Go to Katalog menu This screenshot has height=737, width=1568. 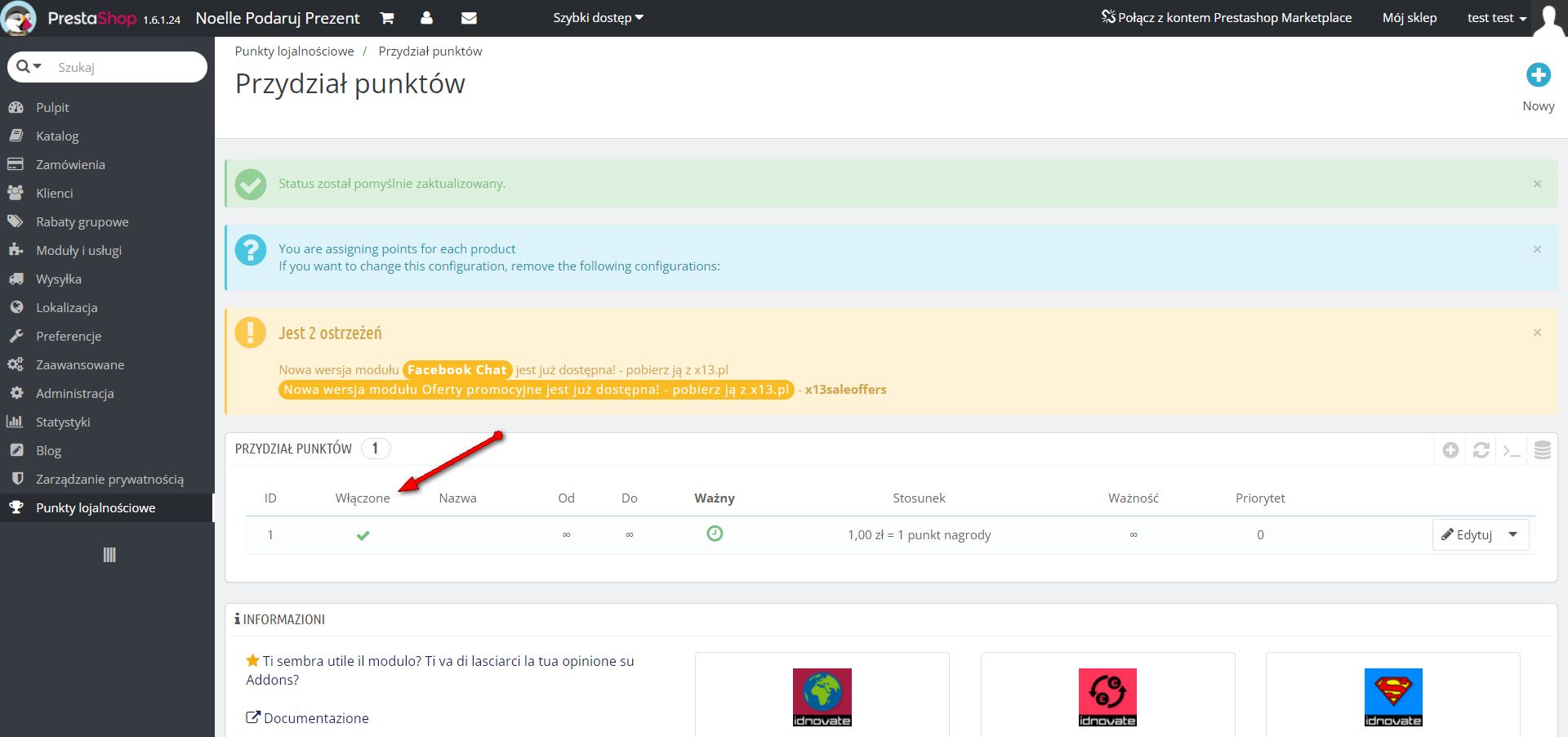(x=57, y=136)
